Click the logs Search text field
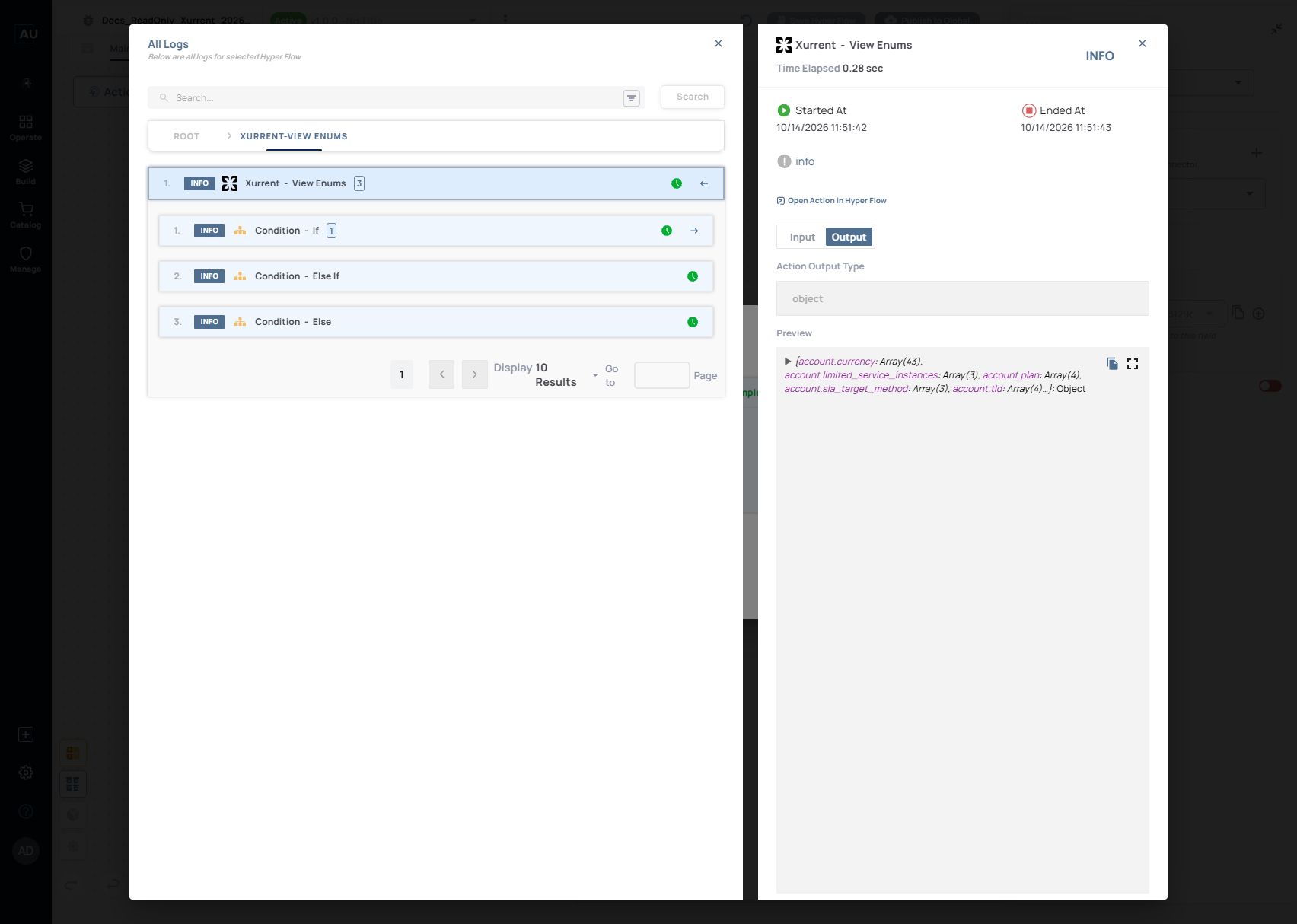The width and height of the screenshot is (1297, 924). (396, 97)
